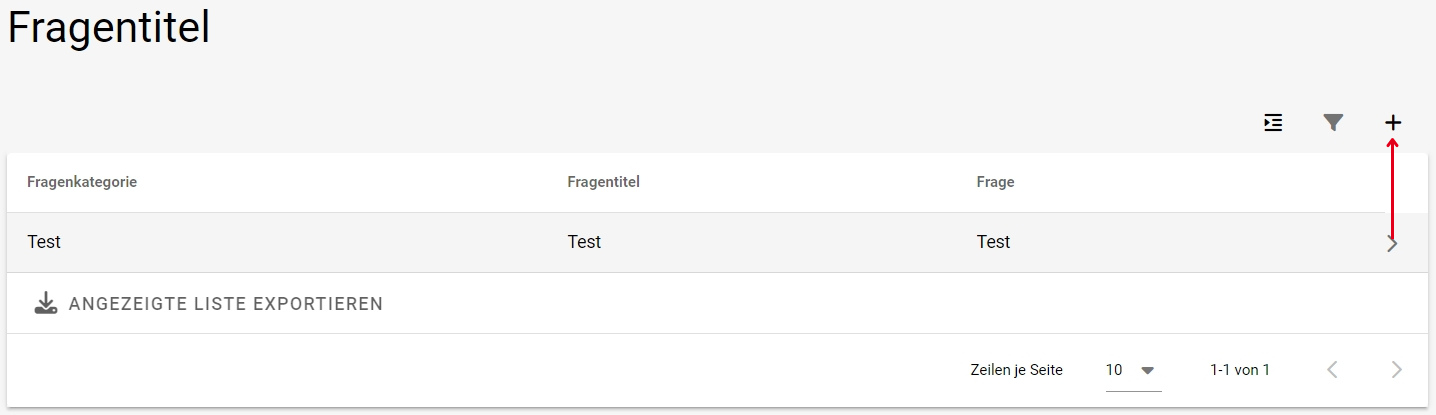
Task: Open the filter funnel icon
Action: pos(1333,123)
